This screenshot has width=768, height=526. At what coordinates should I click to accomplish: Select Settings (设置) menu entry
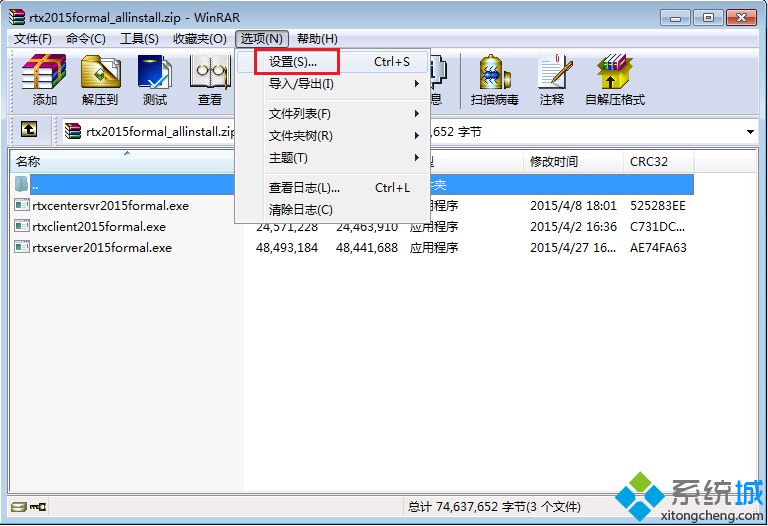tap(332, 62)
